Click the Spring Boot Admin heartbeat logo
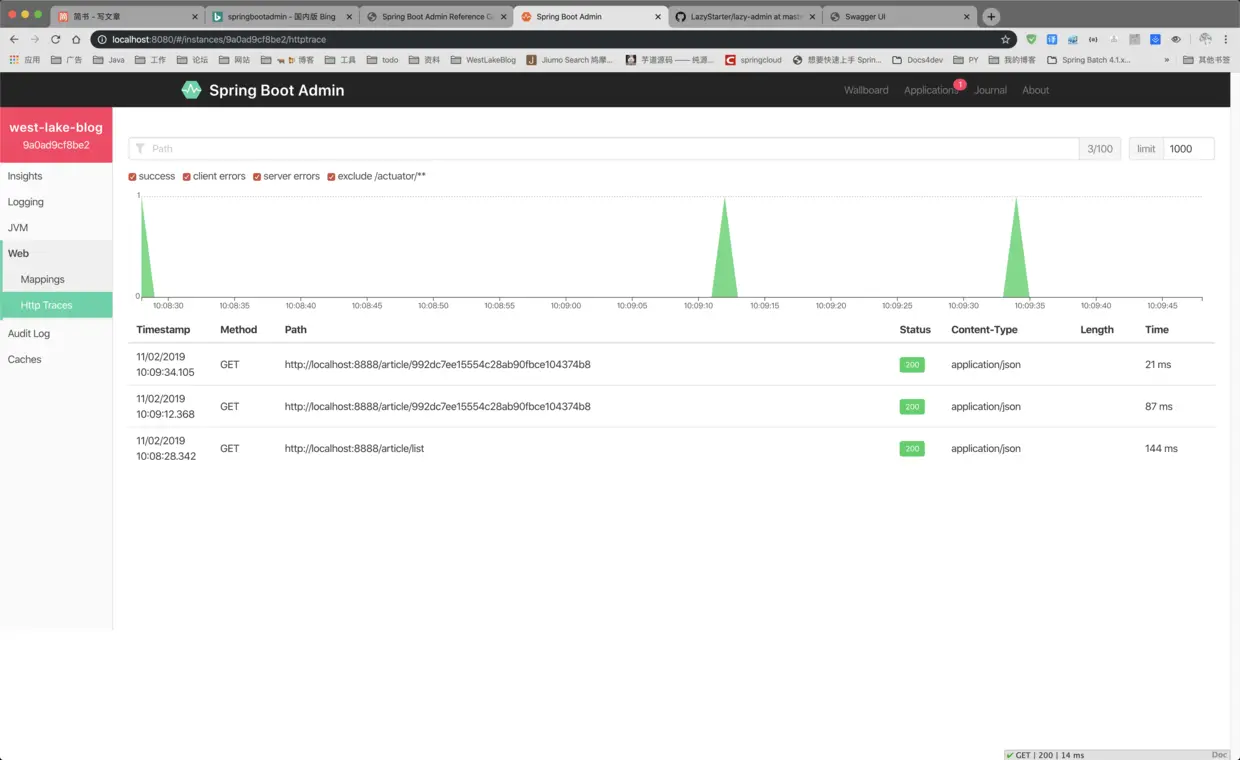1240x760 pixels. (191, 90)
